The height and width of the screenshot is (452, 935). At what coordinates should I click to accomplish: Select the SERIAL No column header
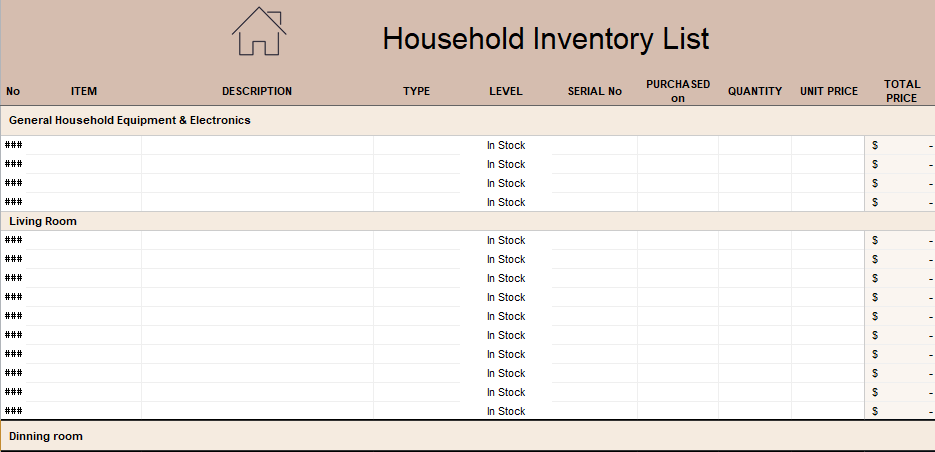tap(594, 91)
